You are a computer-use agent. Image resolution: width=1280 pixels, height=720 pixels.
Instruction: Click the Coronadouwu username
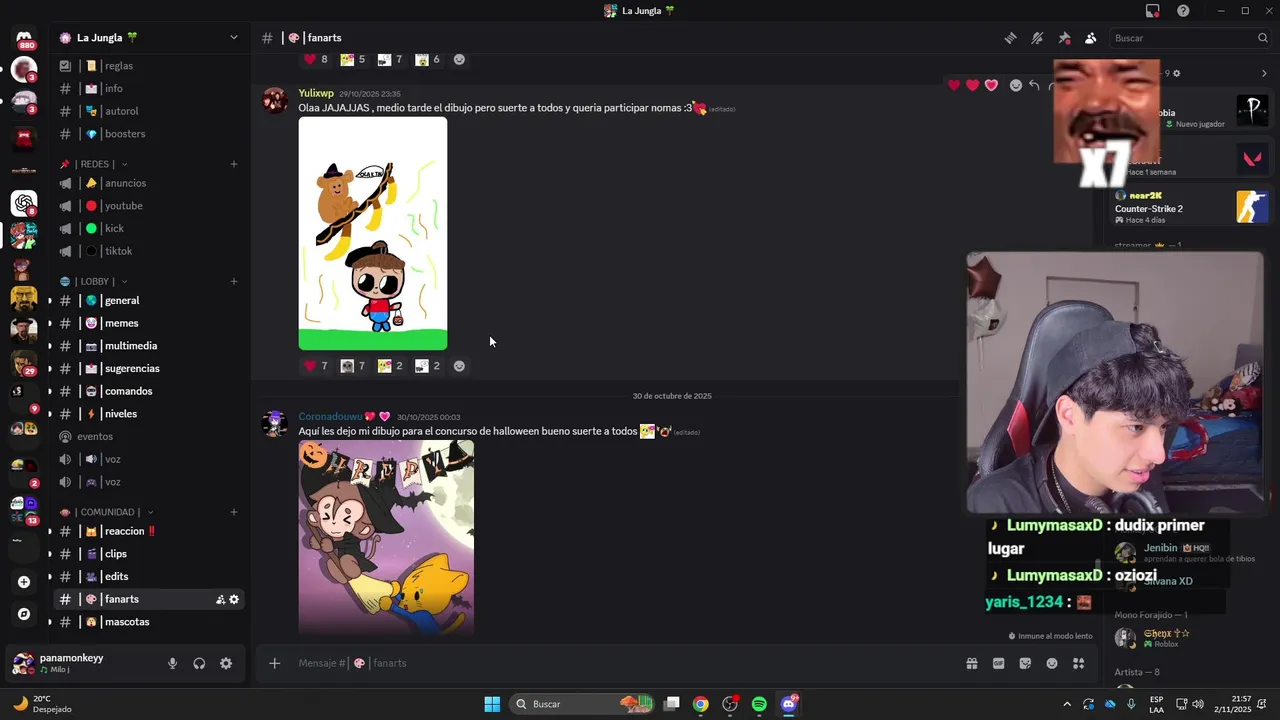click(x=330, y=417)
